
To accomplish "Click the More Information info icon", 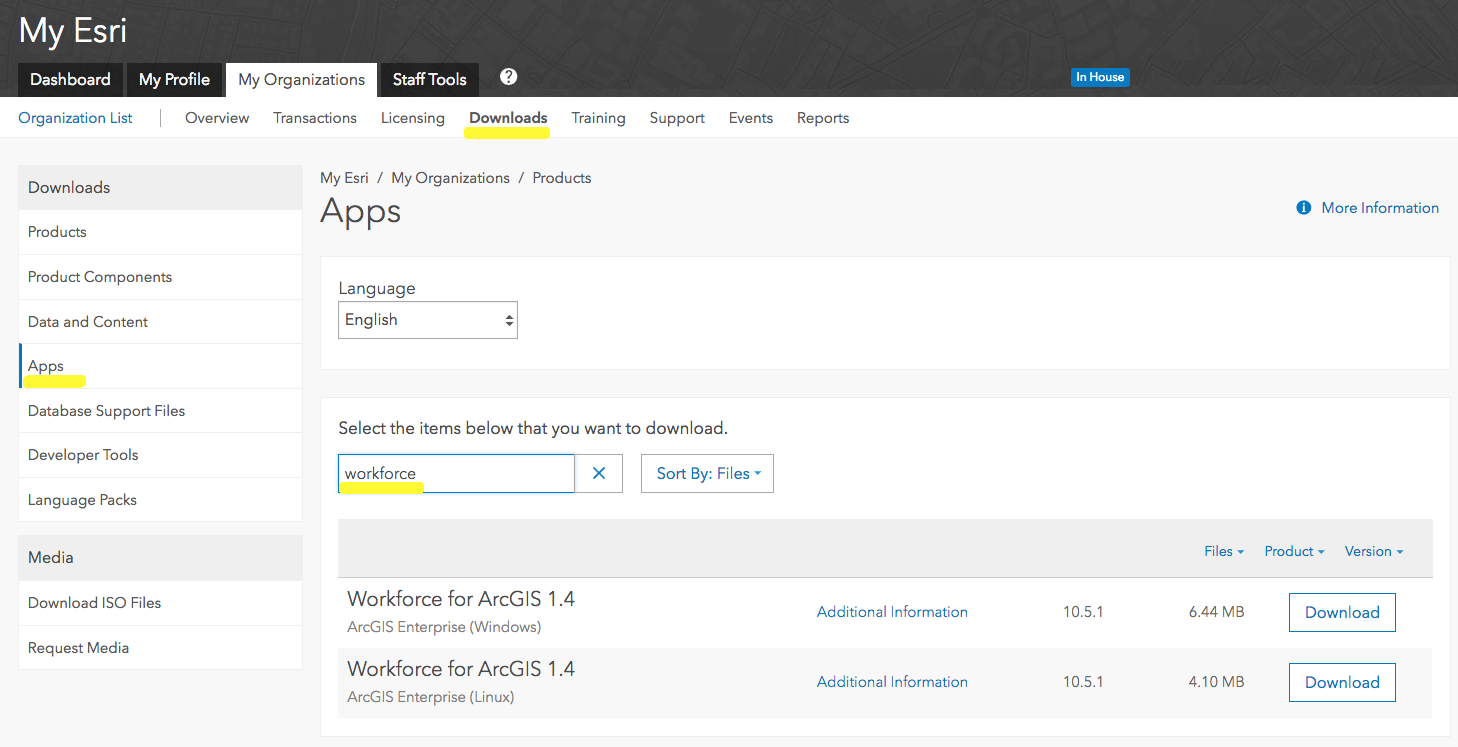I will 1303,208.
